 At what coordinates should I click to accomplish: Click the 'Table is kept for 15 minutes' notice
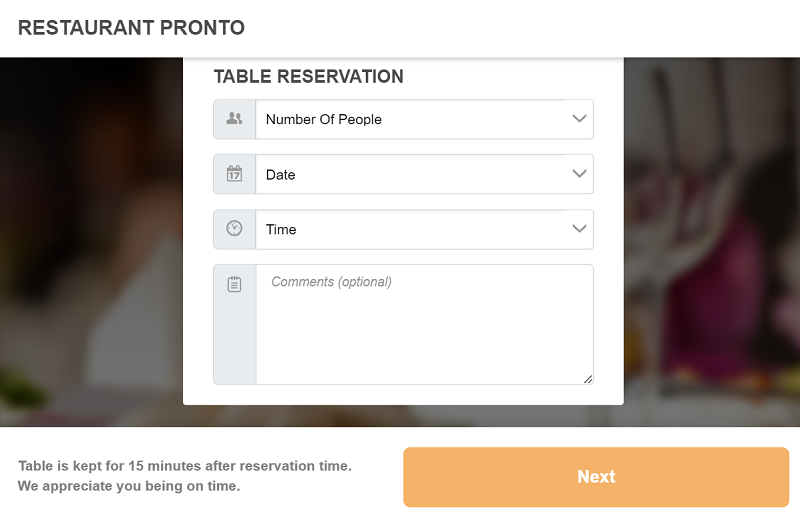click(x=185, y=466)
